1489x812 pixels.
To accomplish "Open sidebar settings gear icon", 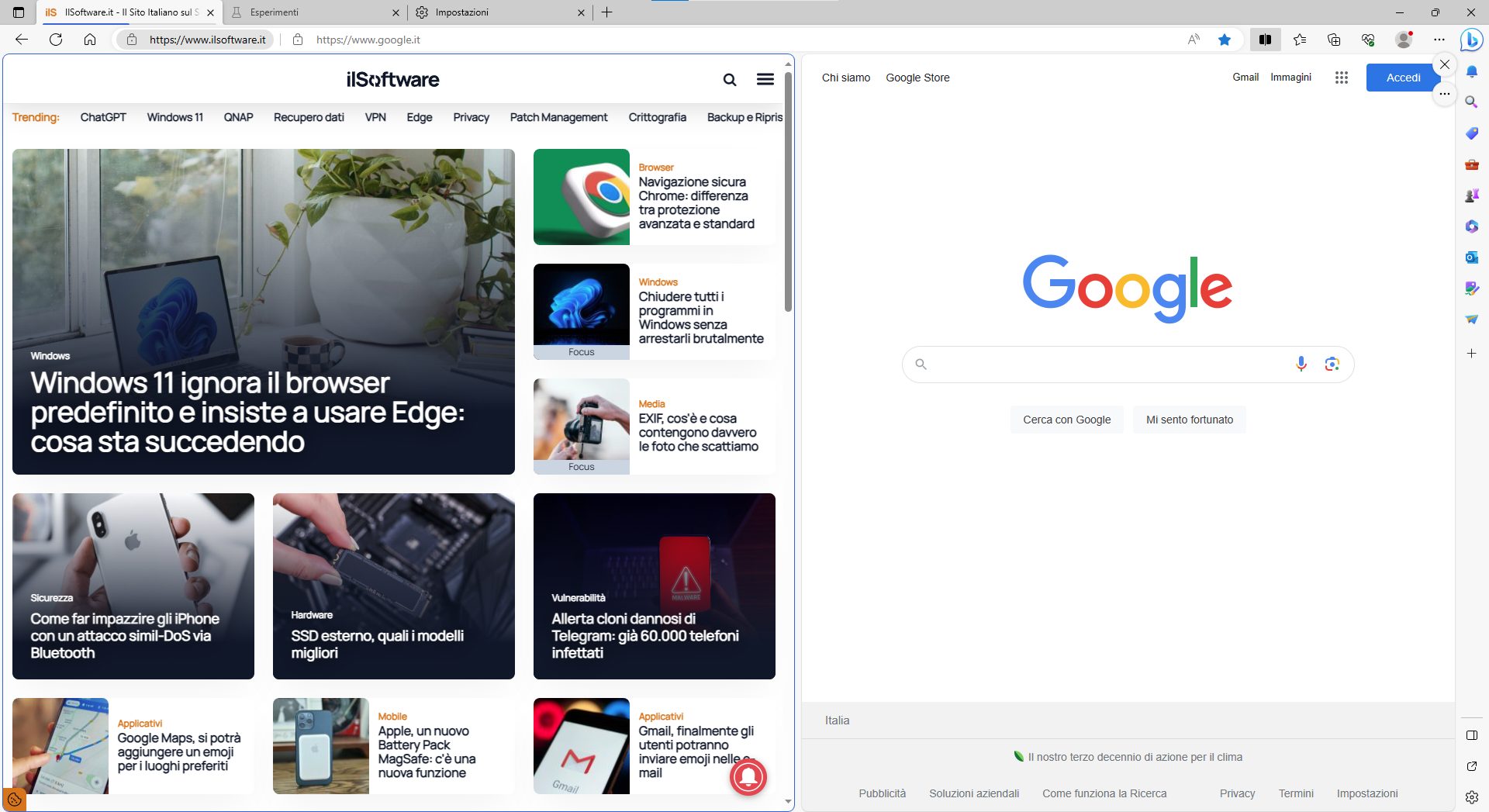I will point(1471,797).
